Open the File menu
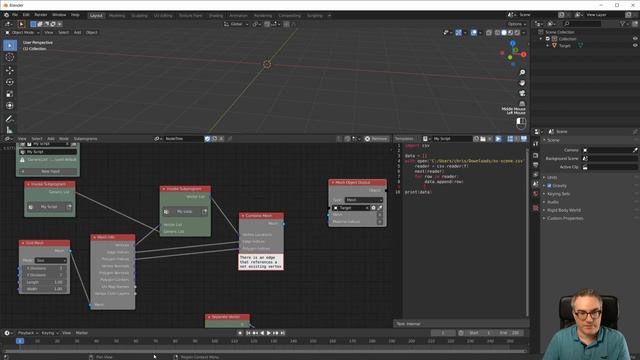The height and width of the screenshot is (360, 640). point(15,15)
